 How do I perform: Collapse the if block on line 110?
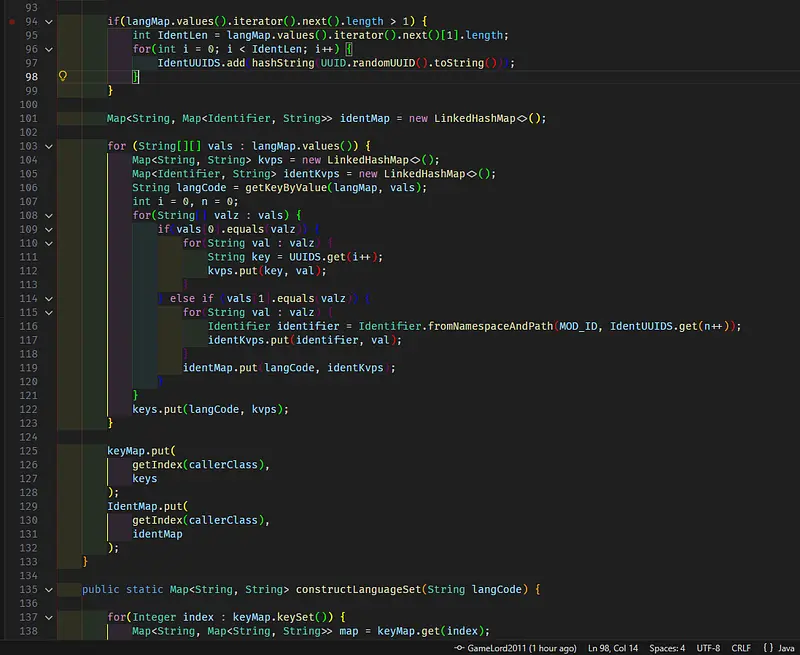pos(51,243)
